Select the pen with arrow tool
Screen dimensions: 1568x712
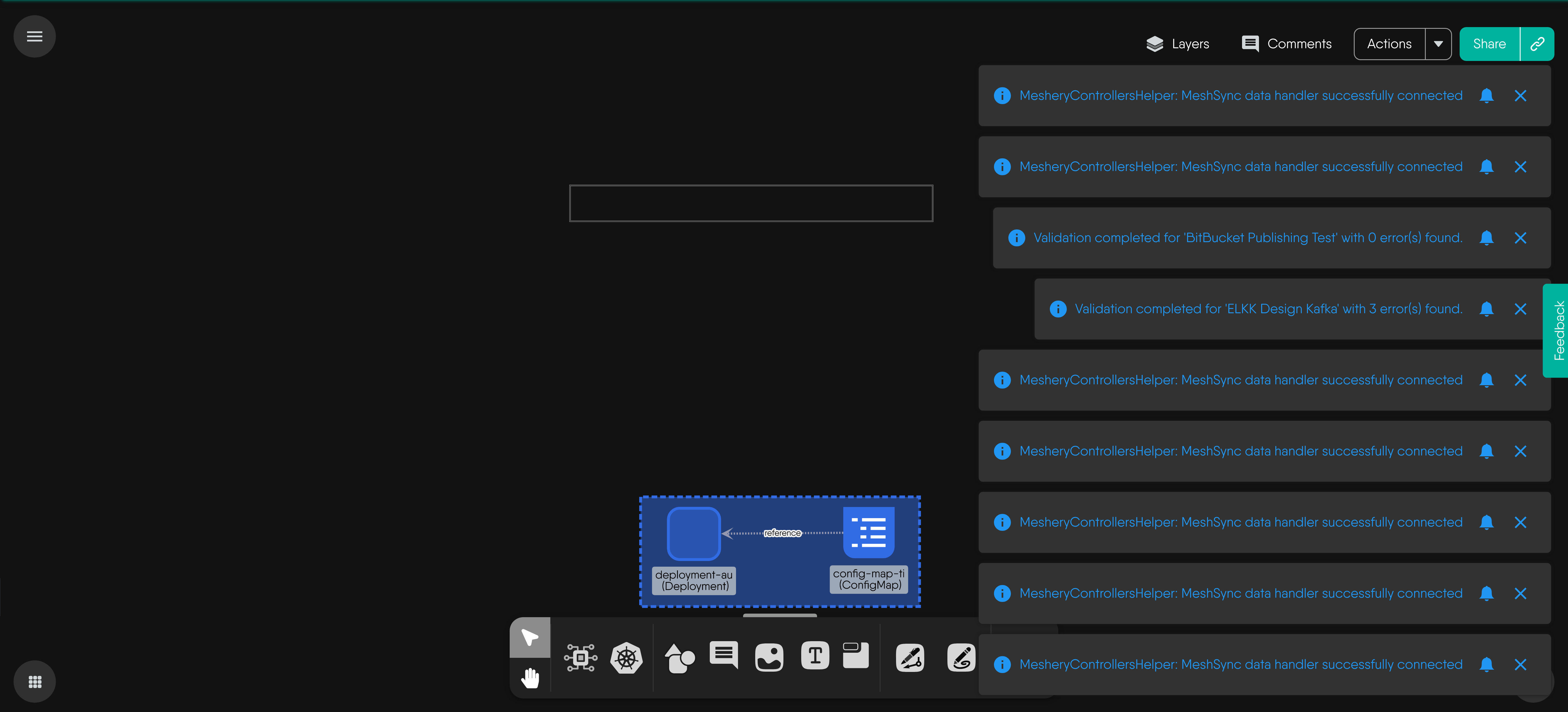click(910, 658)
